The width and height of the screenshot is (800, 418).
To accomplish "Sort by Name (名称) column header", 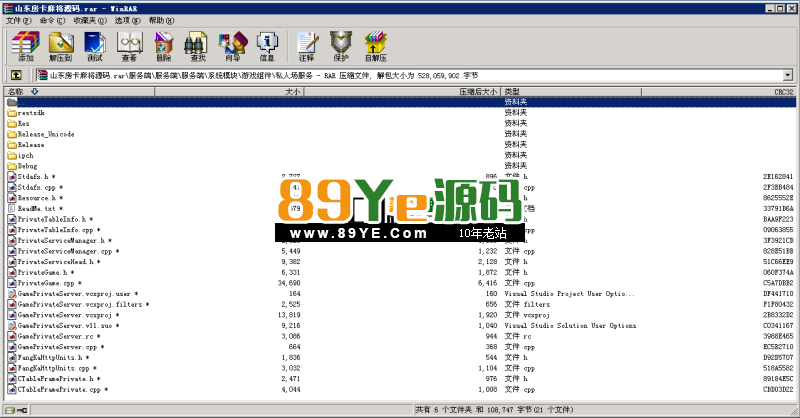I will [x=79, y=92].
